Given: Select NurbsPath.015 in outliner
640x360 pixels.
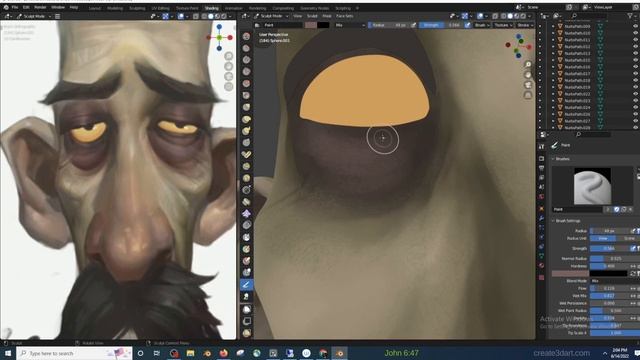Looking at the screenshot, I should (x=577, y=60).
